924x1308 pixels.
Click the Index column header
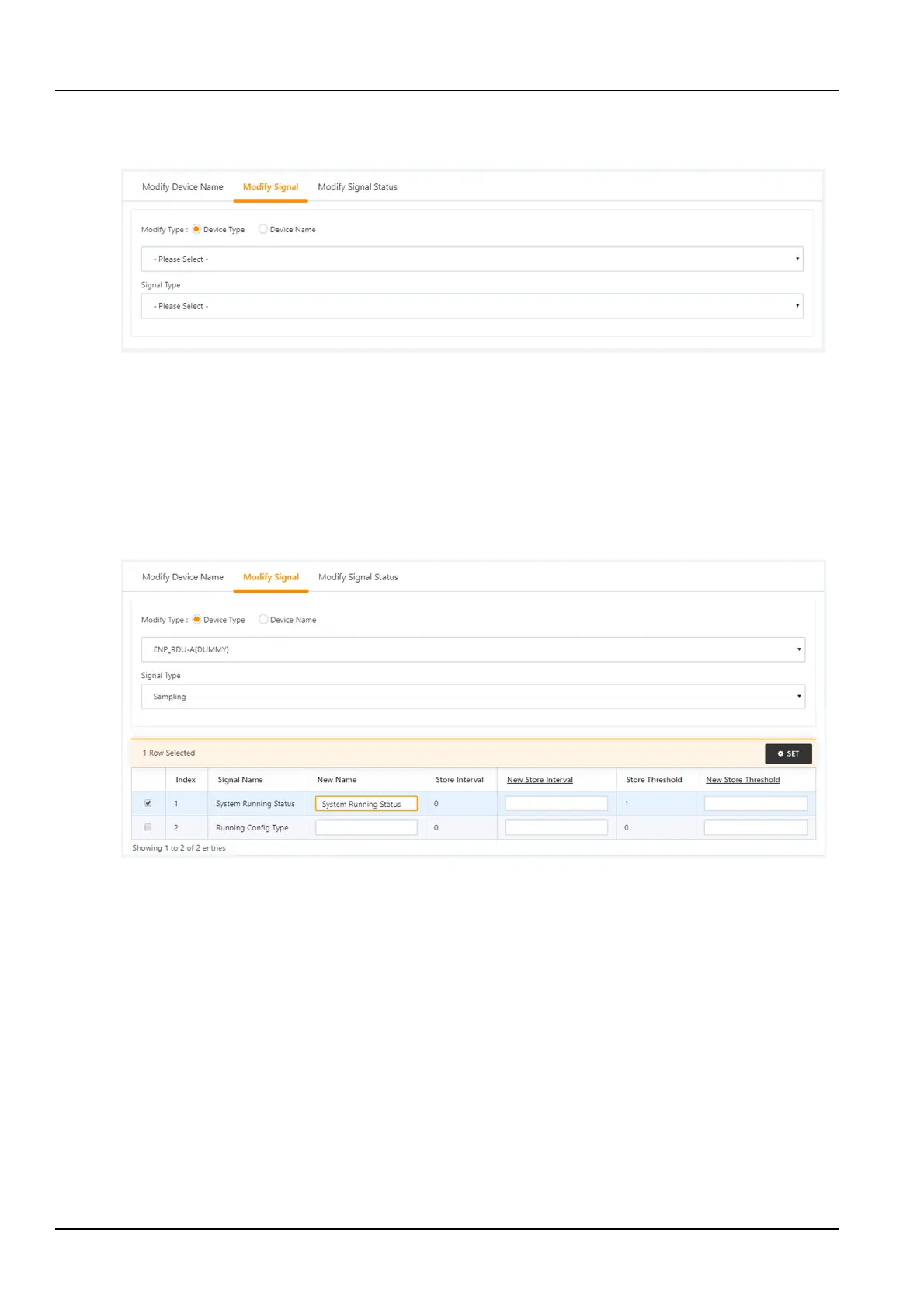[186, 780]
